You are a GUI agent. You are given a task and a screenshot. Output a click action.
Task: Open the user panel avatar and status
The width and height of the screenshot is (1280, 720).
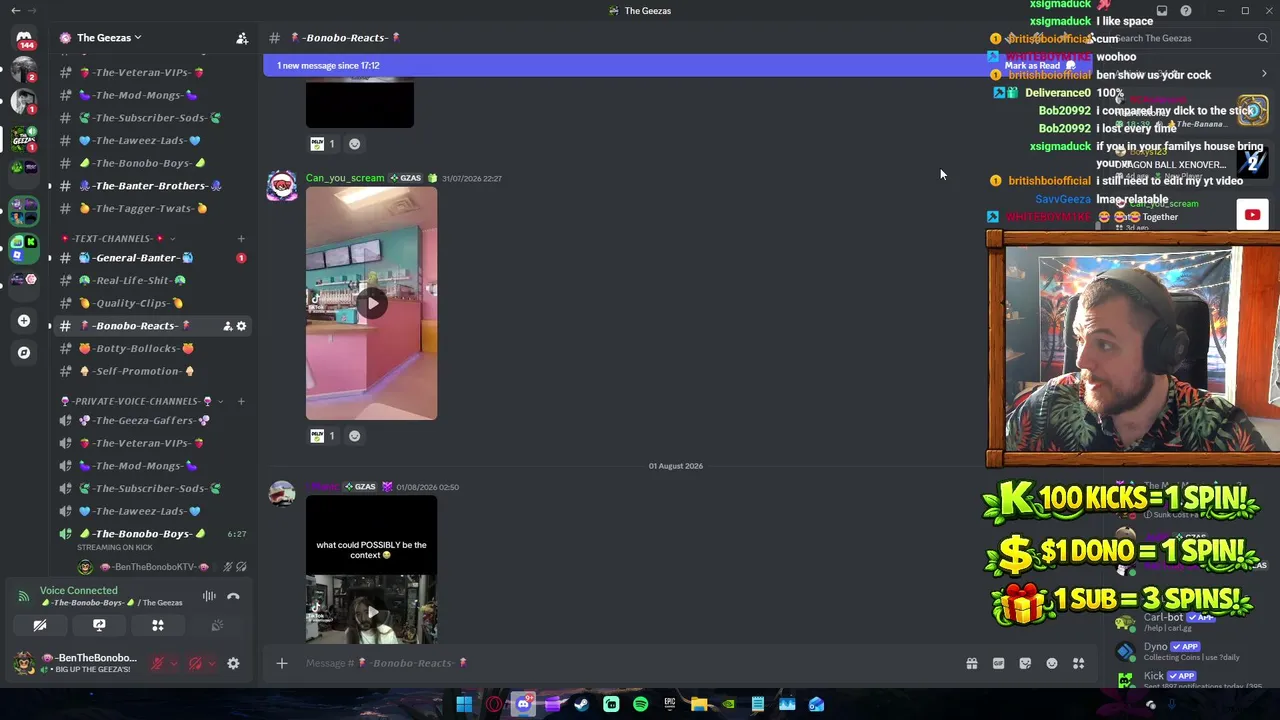pyautogui.click(x=75, y=663)
